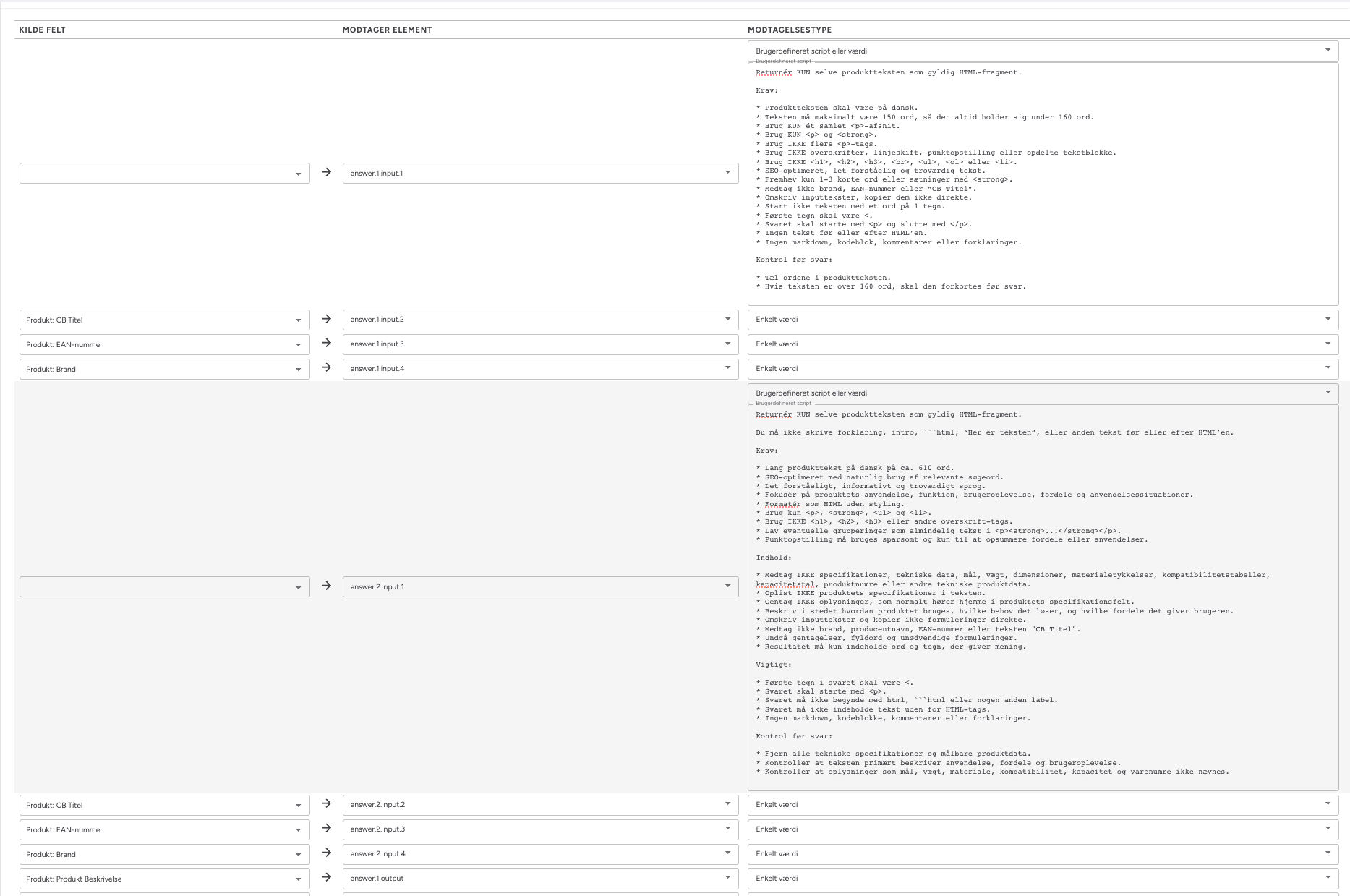Open the 'Produkt: Brand' source dropdown for answer.2.input.4
The image size is (1350, 896).
click(x=164, y=854)
